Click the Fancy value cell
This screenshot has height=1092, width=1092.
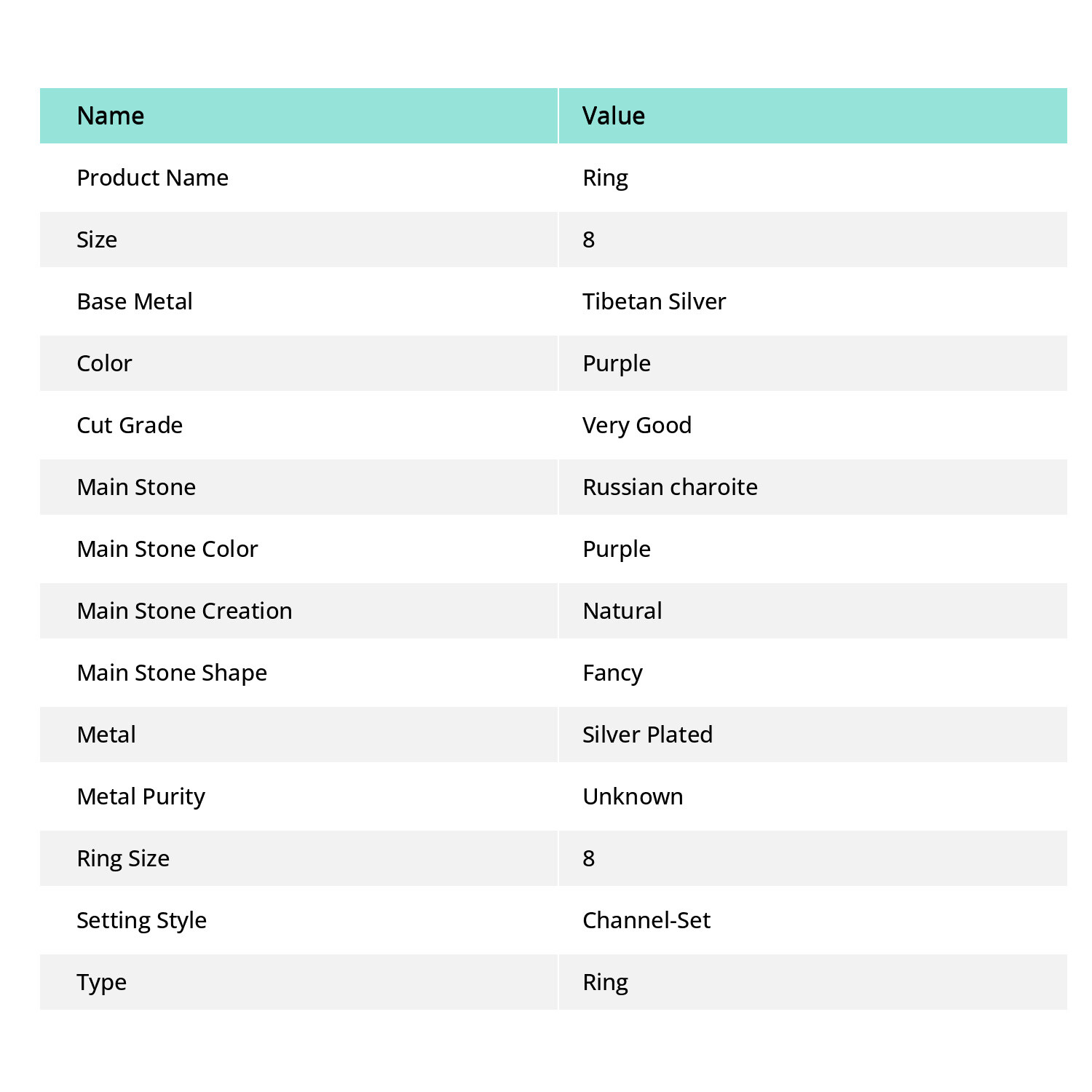[612, 673]
